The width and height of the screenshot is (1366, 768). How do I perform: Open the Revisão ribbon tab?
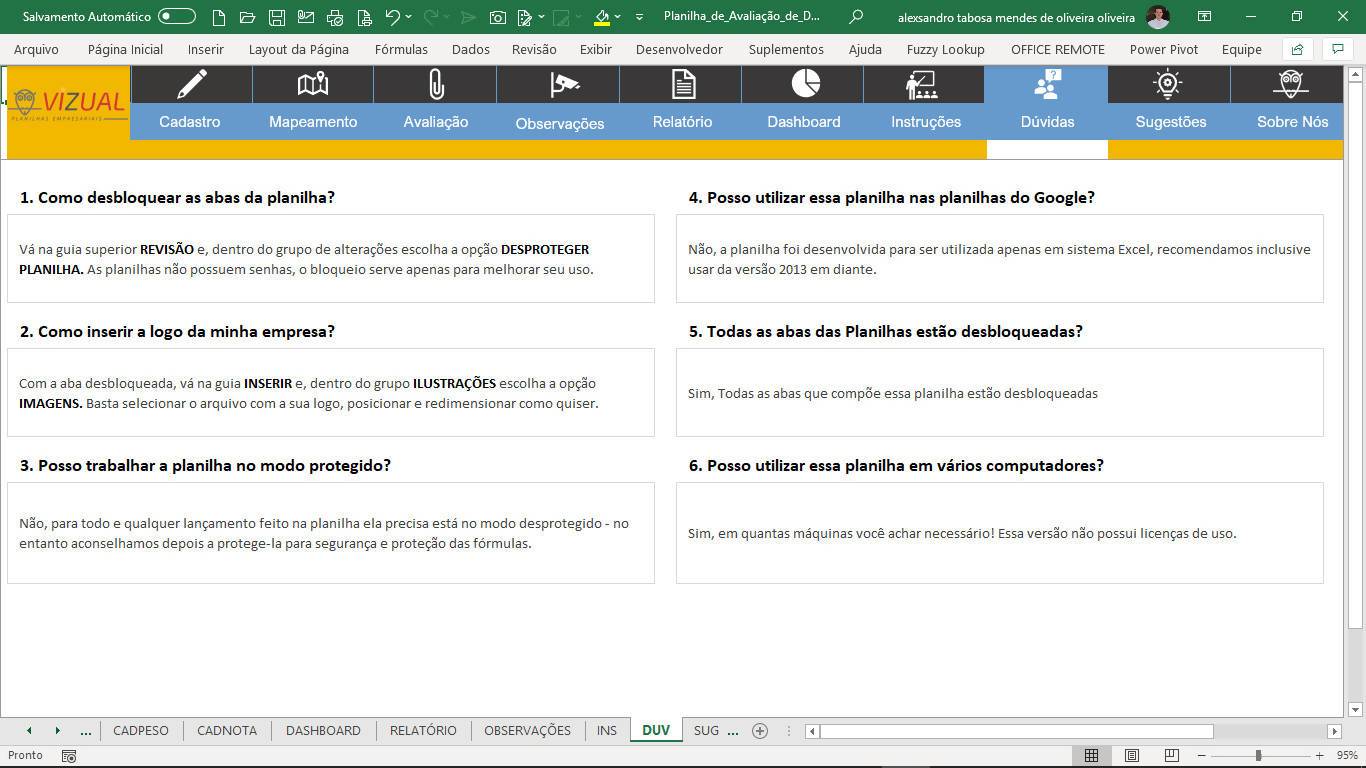pos(534,49)
